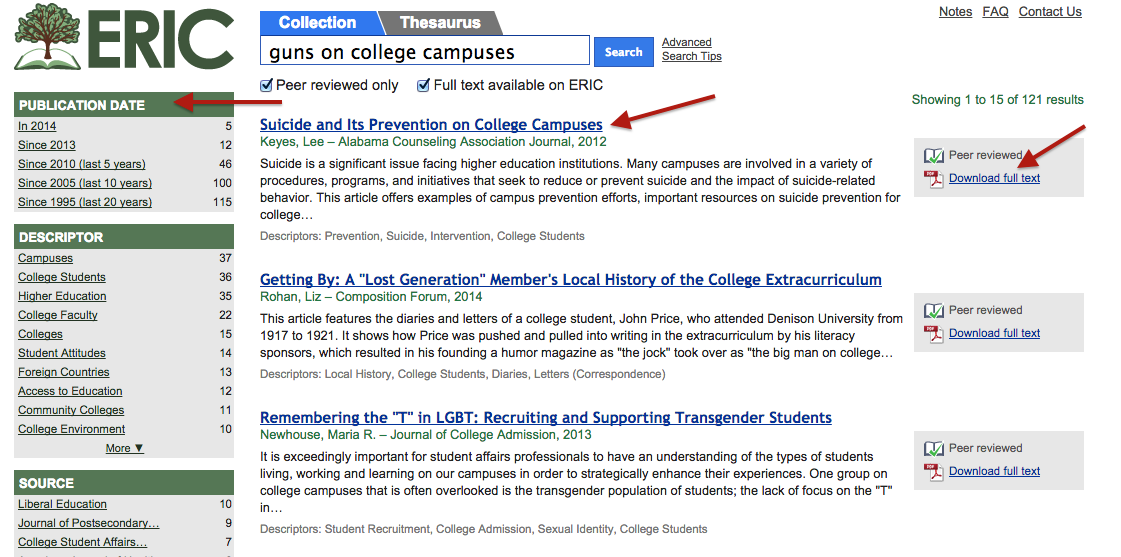Open Suicide and Its Prevention article
1121x557 pixels.
(x=431, y=125)
